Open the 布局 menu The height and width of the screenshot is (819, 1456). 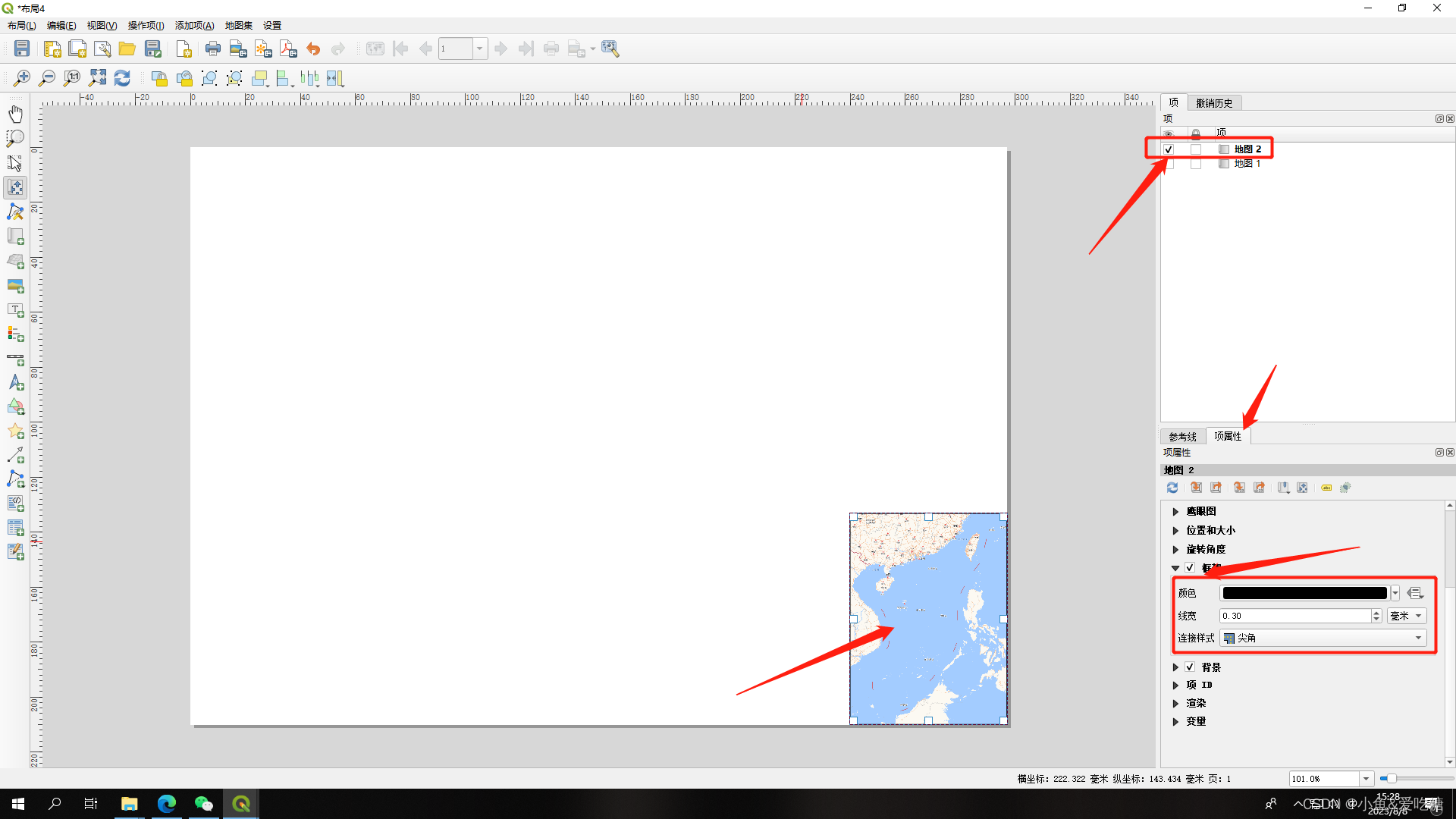click(x=21, y=26)
